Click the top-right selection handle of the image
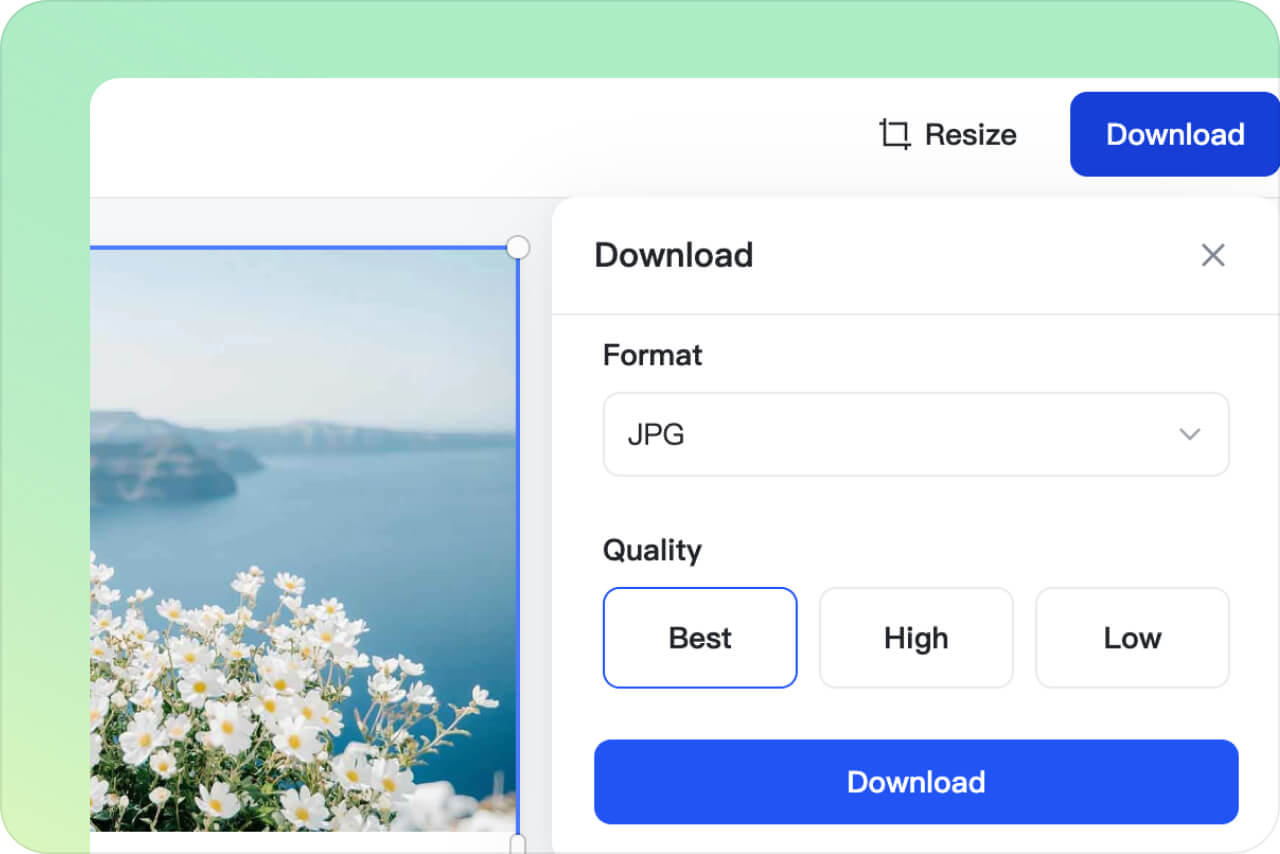The height and width of the screenshot is (854, 1280). point(518,247)
